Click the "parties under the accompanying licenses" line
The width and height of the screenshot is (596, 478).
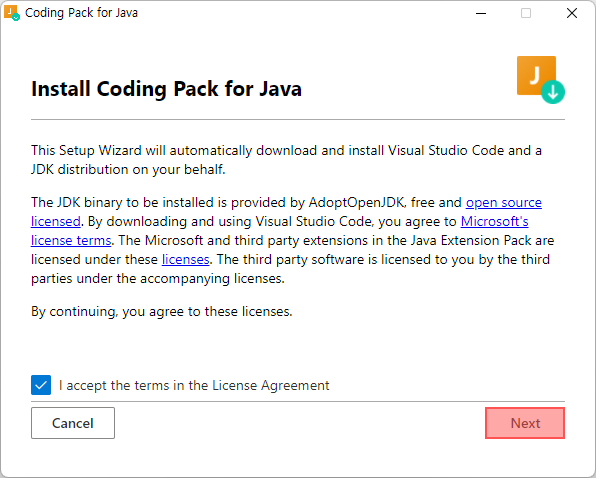(x=158, y=279)
